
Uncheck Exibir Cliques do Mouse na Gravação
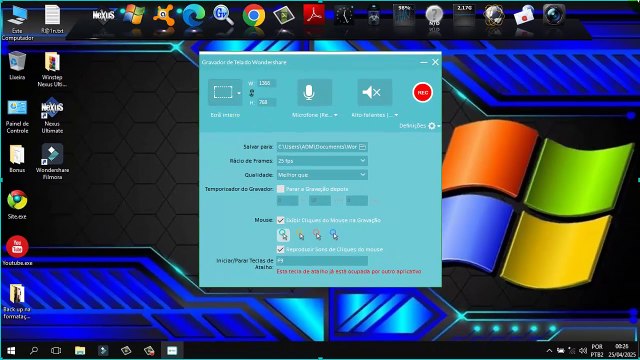tap(280, 220)
